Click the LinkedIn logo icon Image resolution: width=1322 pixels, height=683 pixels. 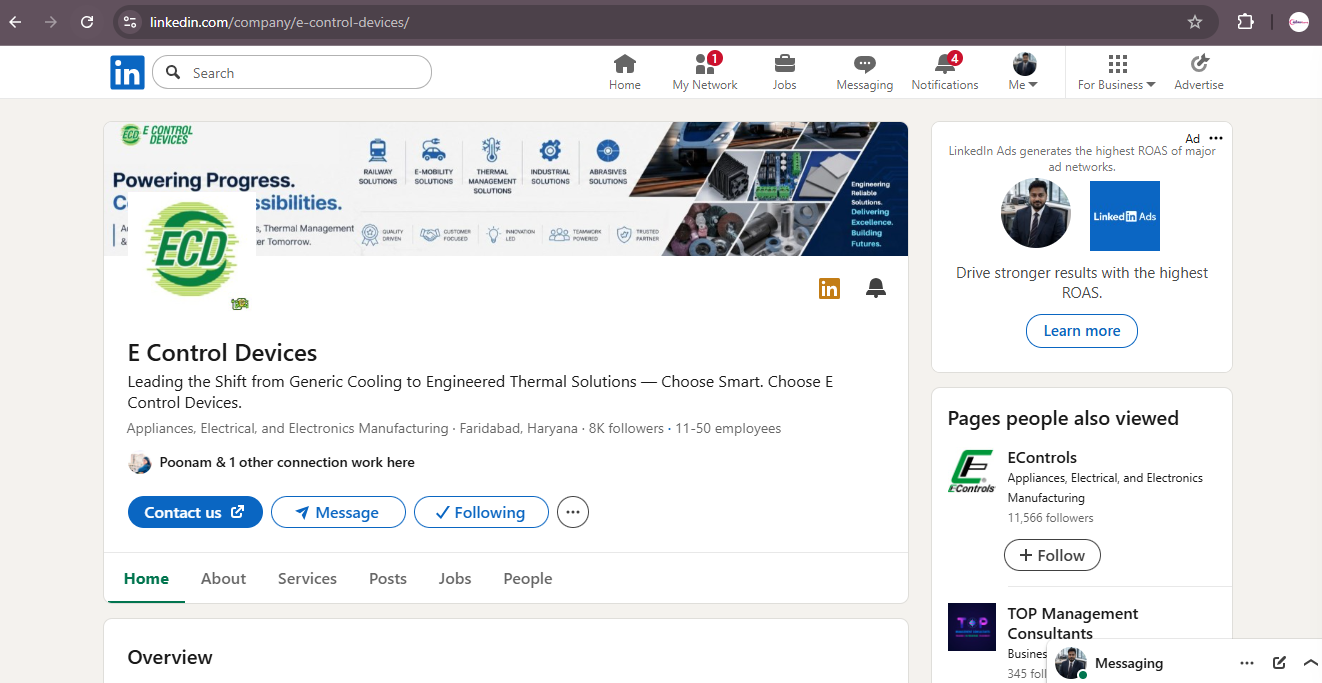point(127,72)
